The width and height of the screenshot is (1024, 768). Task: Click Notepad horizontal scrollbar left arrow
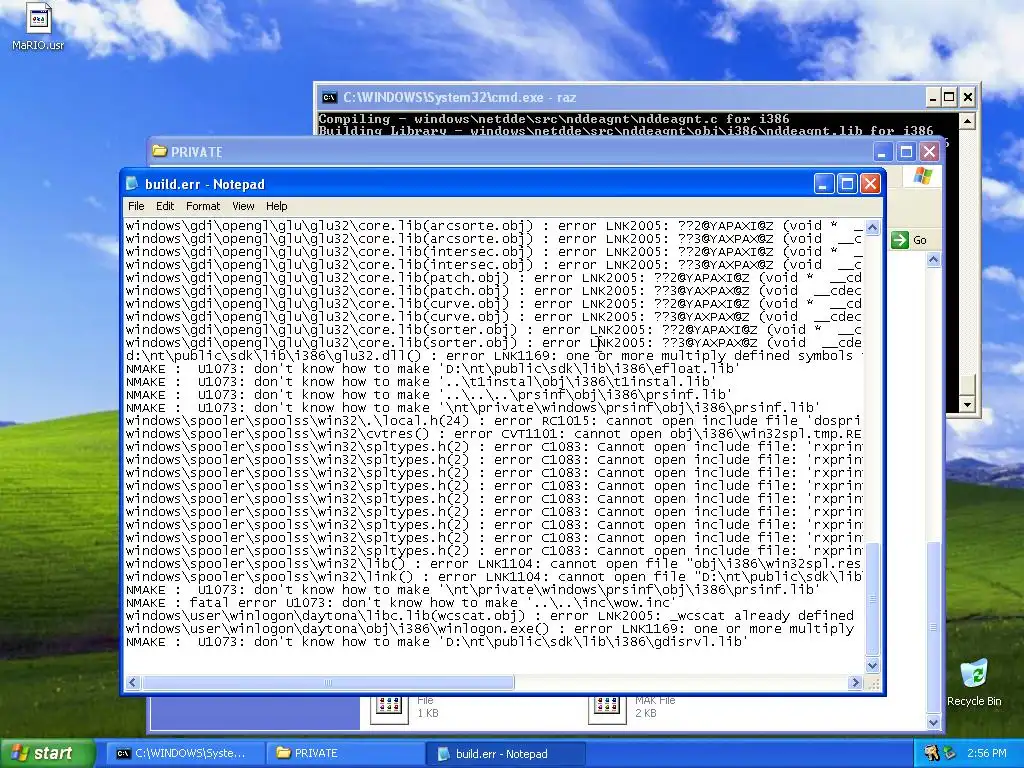(x=133, y=682)
